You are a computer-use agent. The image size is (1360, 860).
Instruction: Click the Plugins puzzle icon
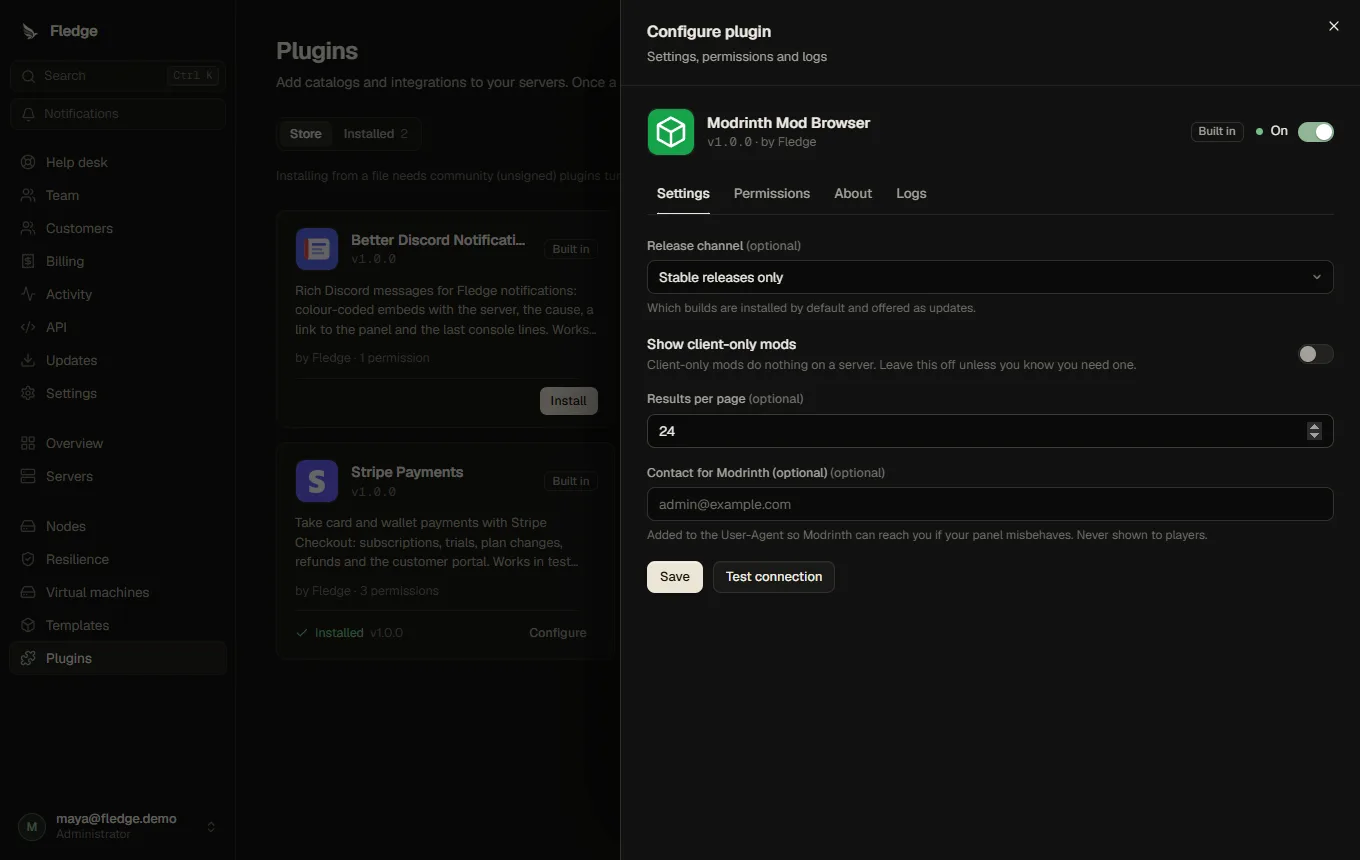(x=28, y=658)
